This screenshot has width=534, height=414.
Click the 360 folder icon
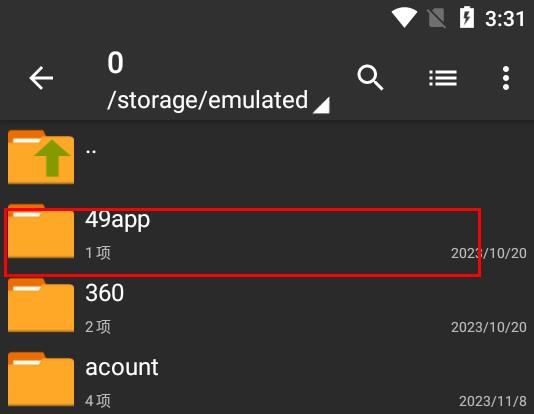point(41,305)
